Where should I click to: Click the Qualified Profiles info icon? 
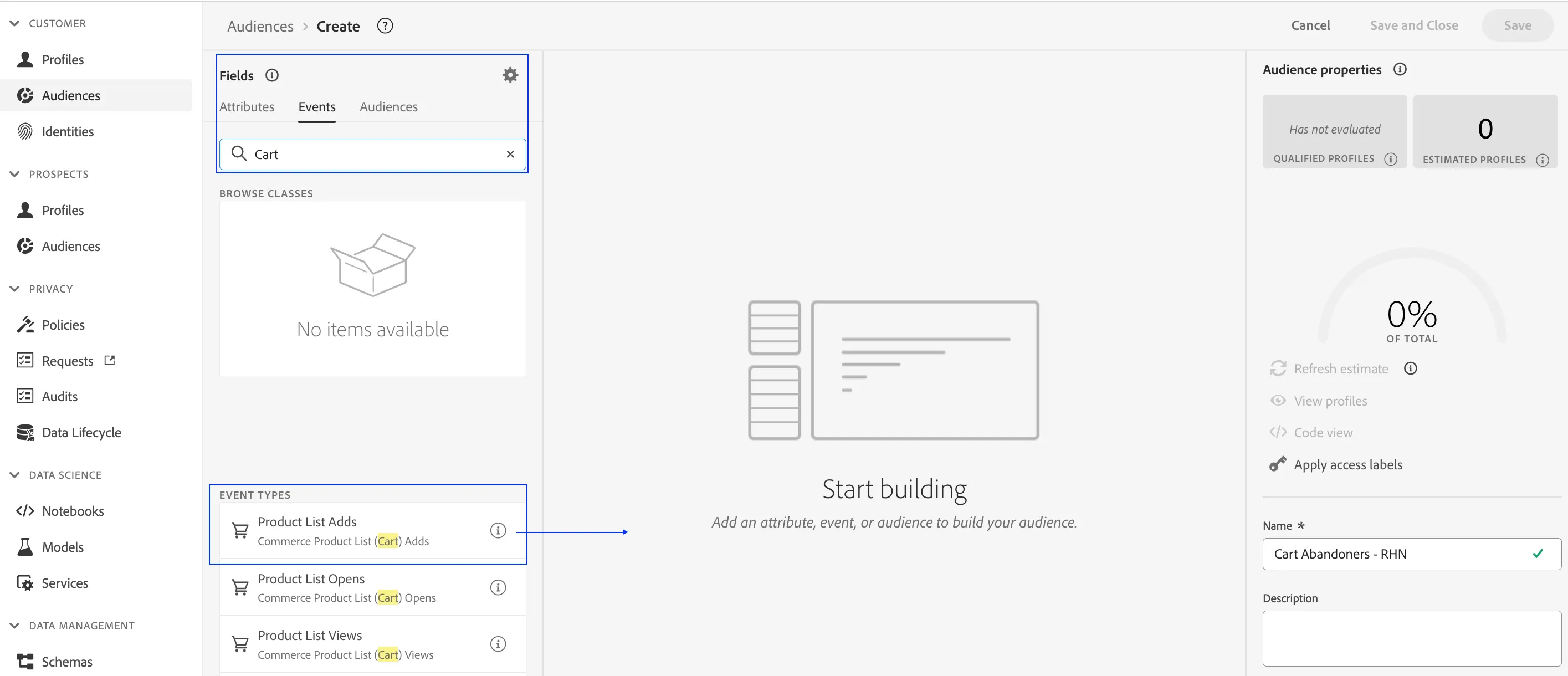coord(1391,159)
